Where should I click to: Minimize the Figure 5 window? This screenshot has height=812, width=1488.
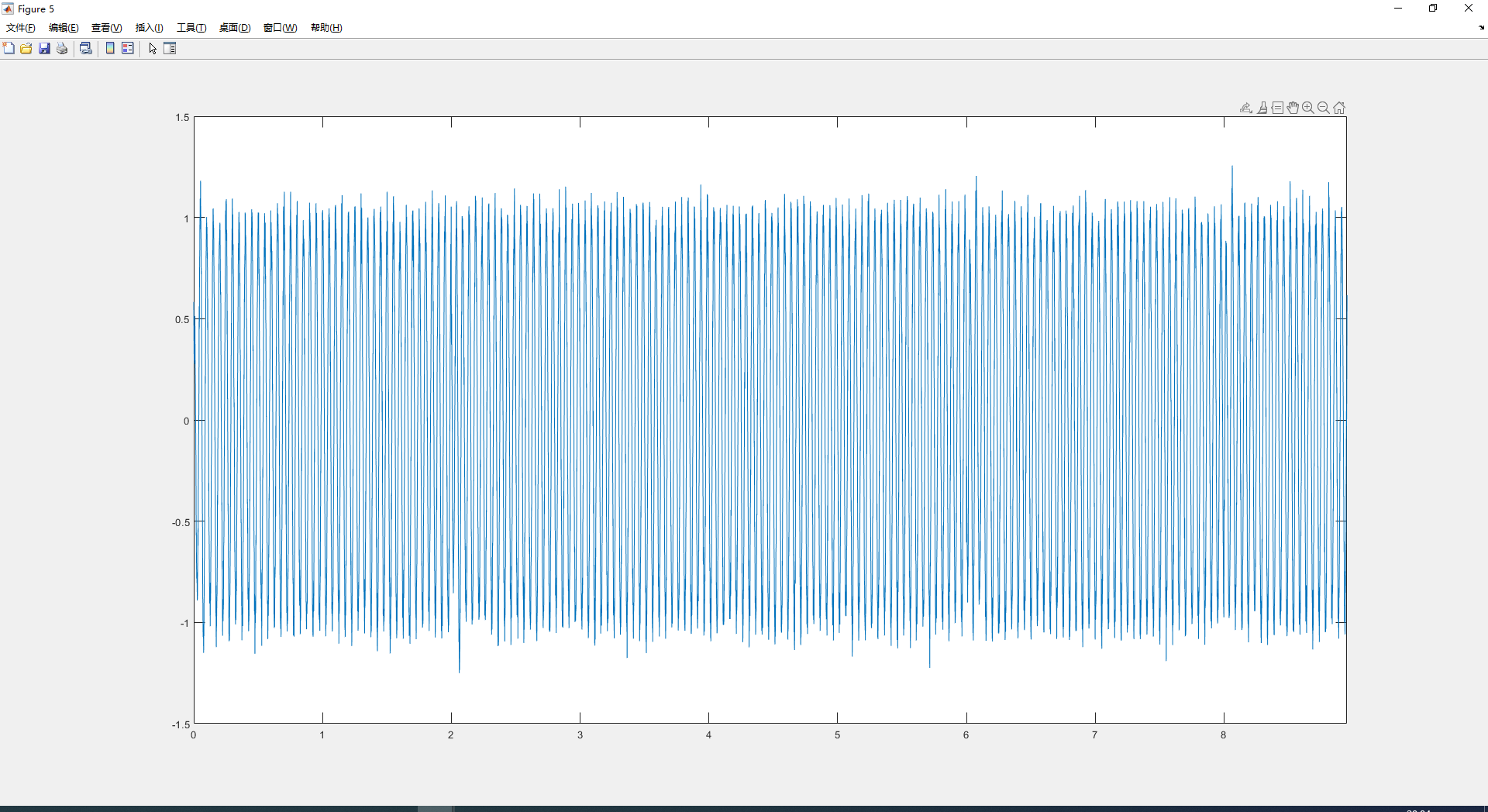(1398, 9)
